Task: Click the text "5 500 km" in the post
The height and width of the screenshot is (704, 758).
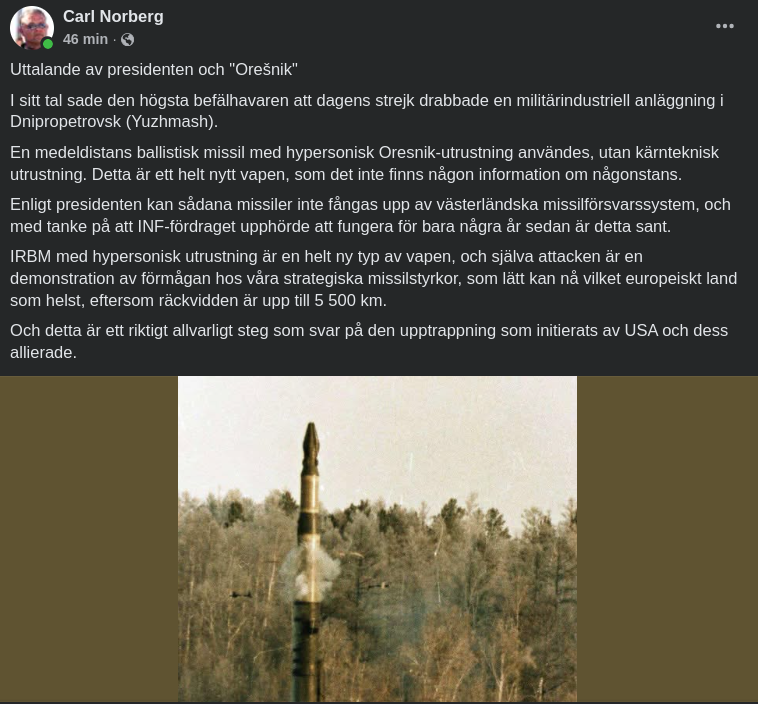Action: point(349,300)
